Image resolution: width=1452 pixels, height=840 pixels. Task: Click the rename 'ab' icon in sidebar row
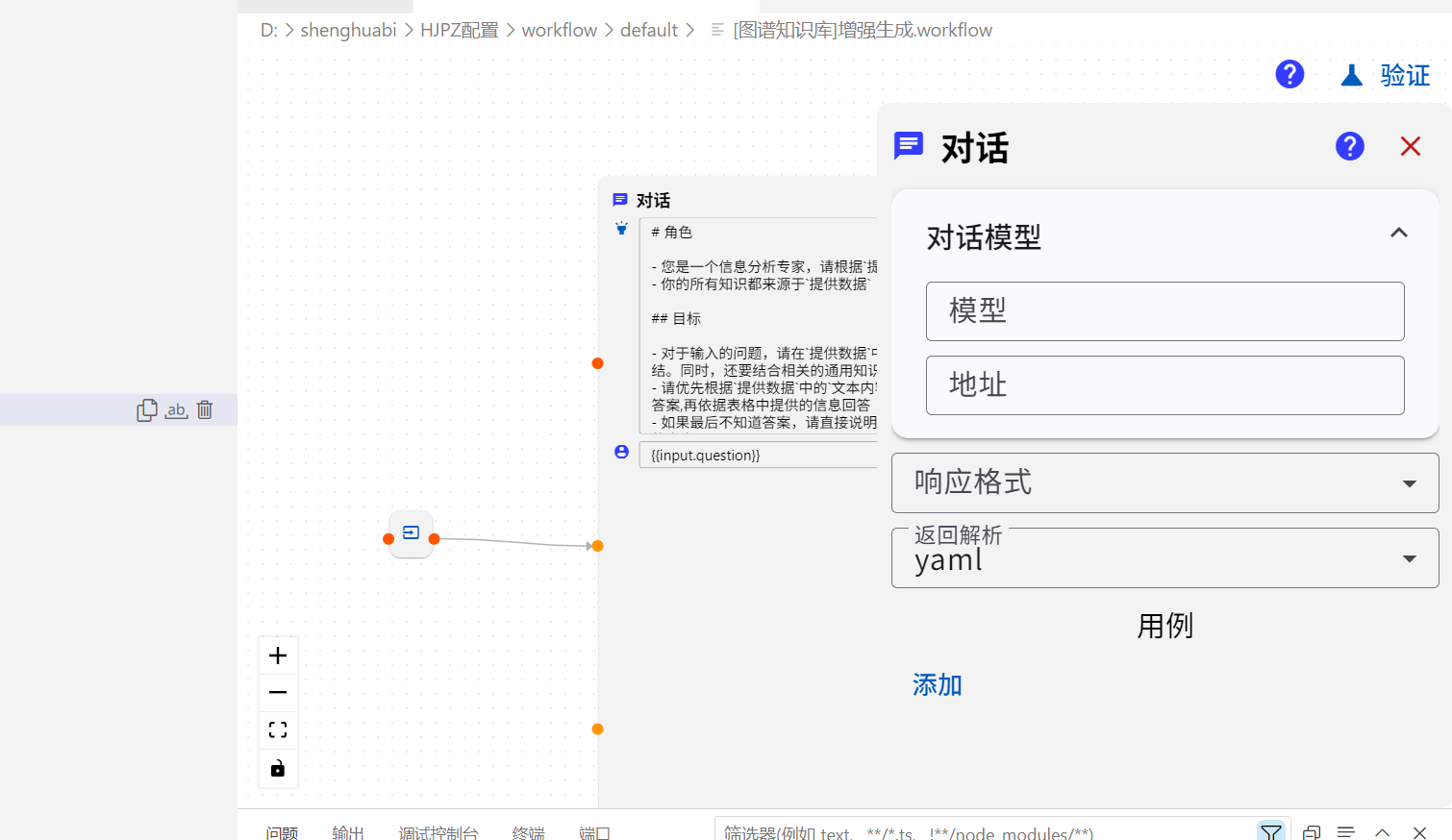(176, 410)
